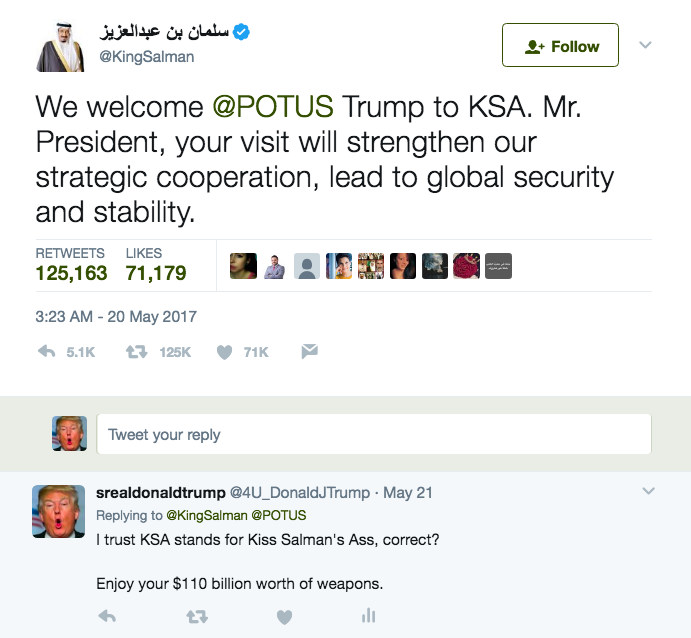Send main tweet via direct message
The height and width of the screenshot is (638, 691).
pyautogui.click(x=310, y=351)
